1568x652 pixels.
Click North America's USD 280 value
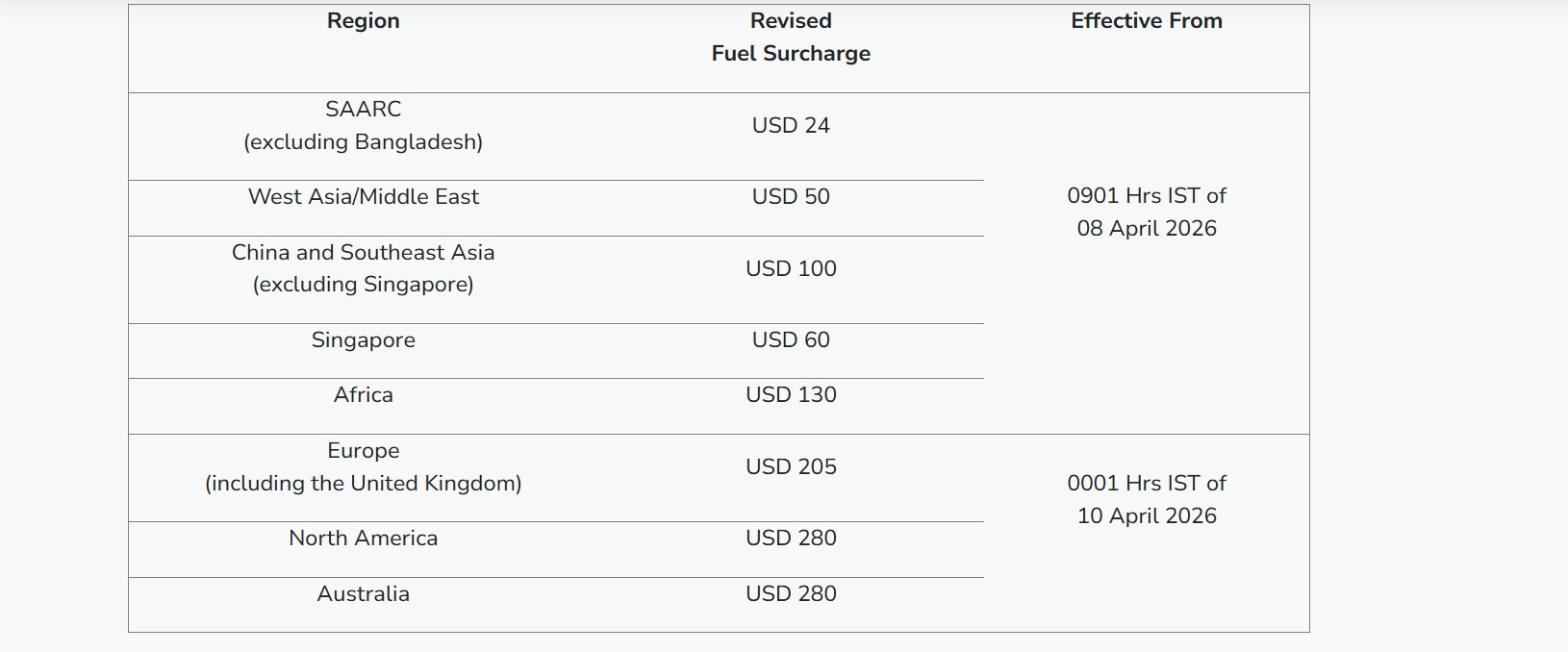tap(791, 539)
